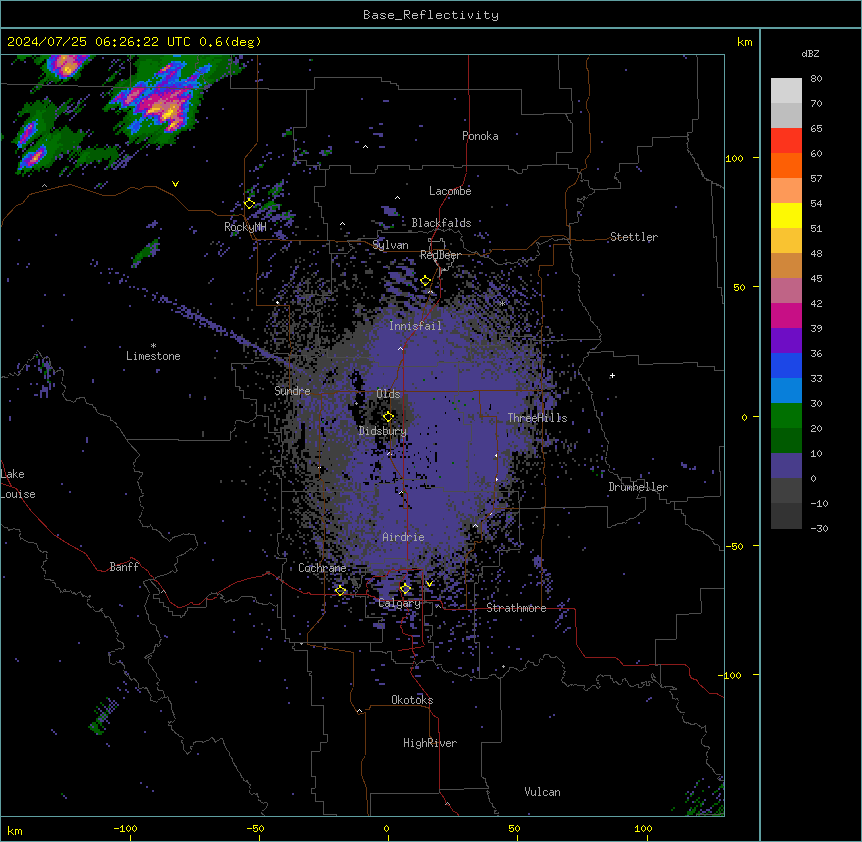Click the Sylvan label
The width and height of the screenshot is (862, 842).
pos(390,245)
